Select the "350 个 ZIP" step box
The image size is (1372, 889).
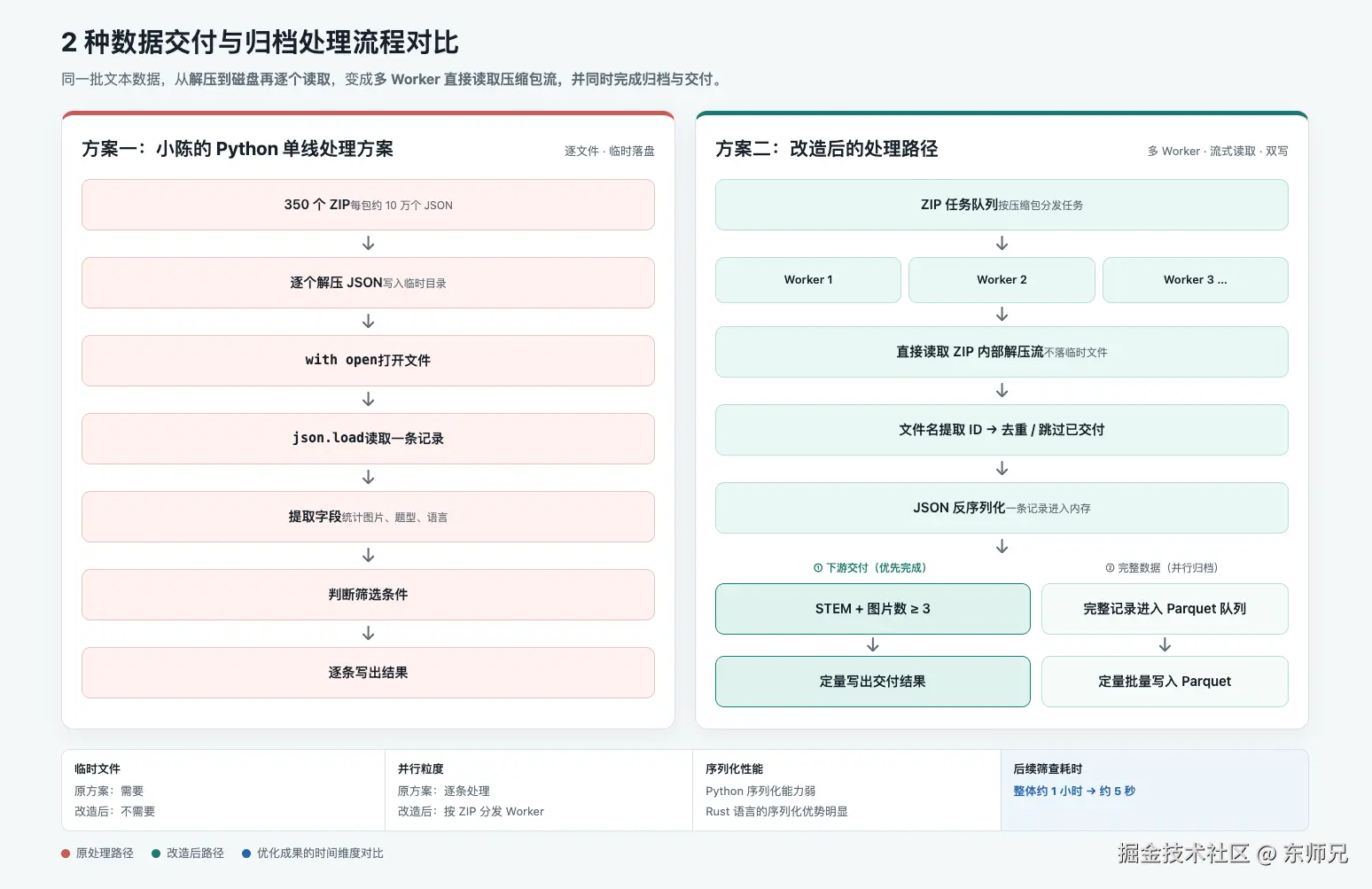pos(368,205)
